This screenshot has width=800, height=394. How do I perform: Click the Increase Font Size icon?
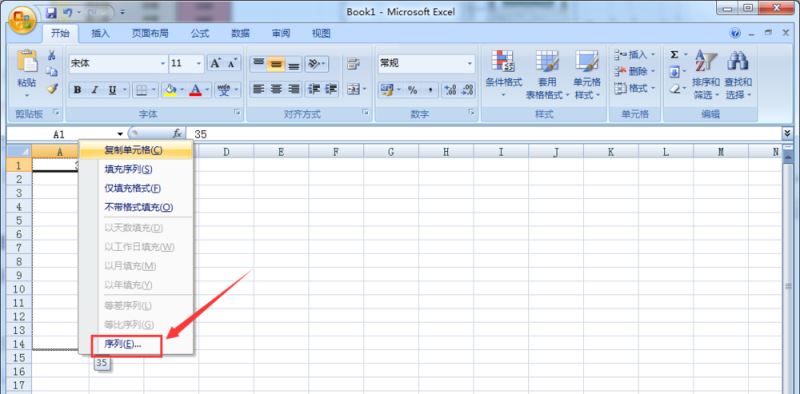215,63
